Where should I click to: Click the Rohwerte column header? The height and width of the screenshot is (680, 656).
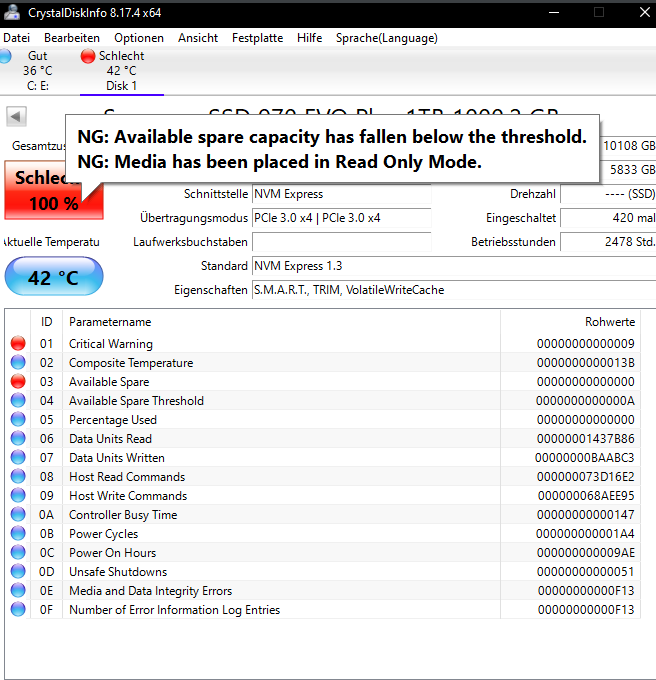coord(570,322)
